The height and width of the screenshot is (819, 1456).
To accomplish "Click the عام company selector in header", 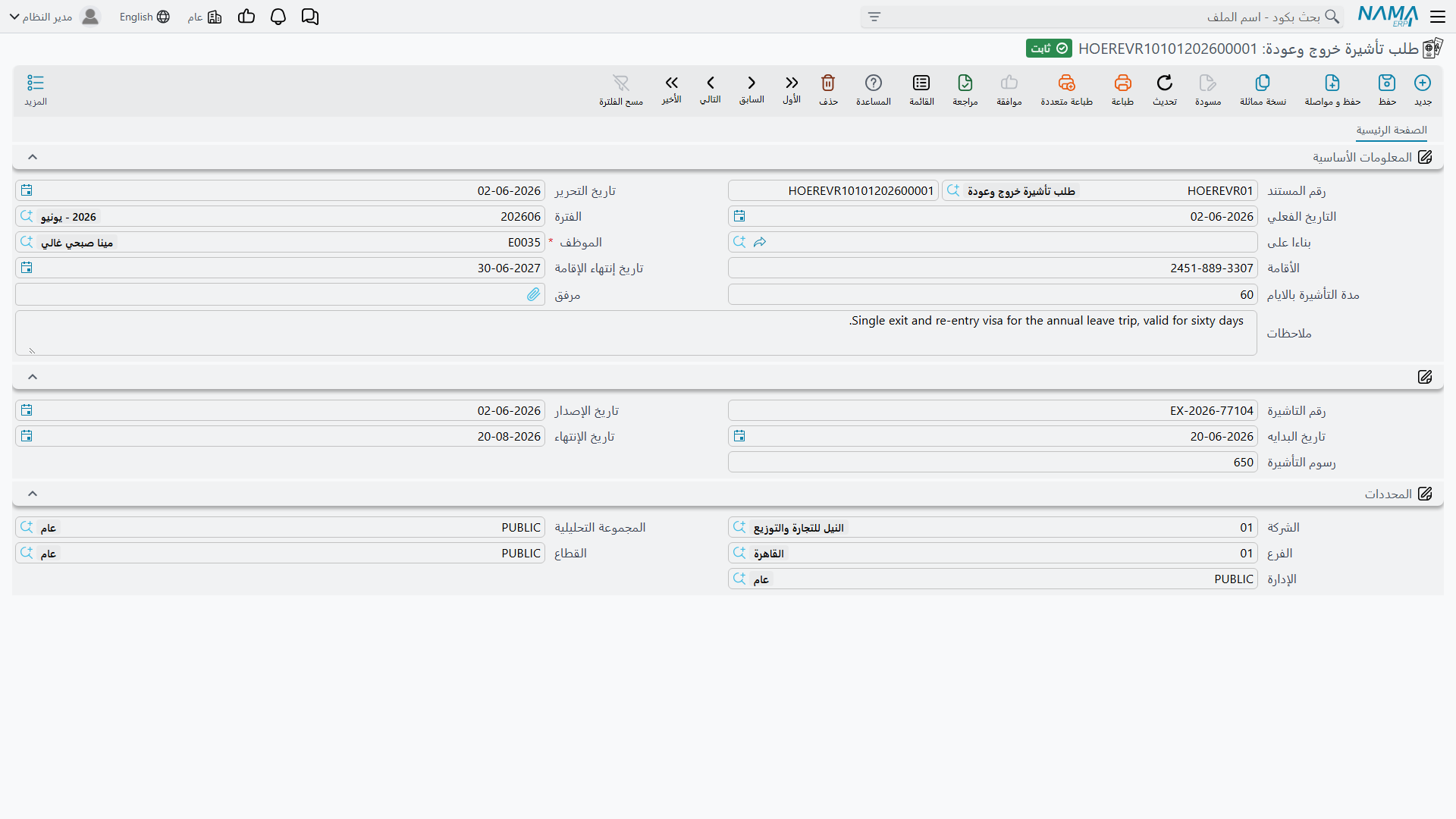I will 205,17.
